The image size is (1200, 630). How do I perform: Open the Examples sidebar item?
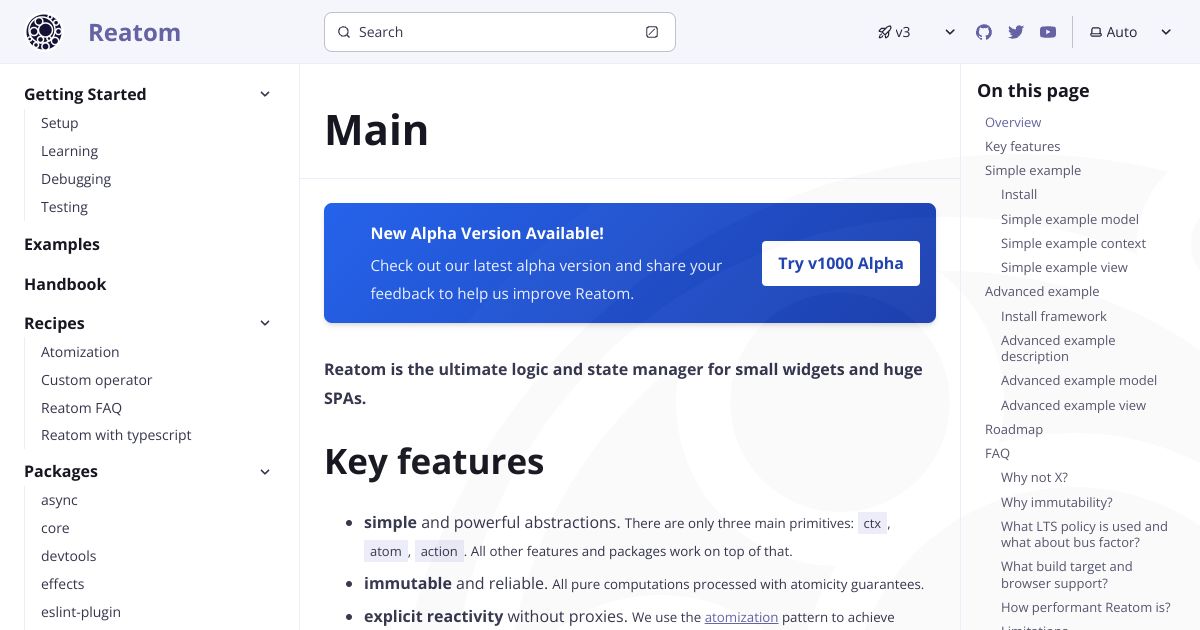[x=62, y=244]
